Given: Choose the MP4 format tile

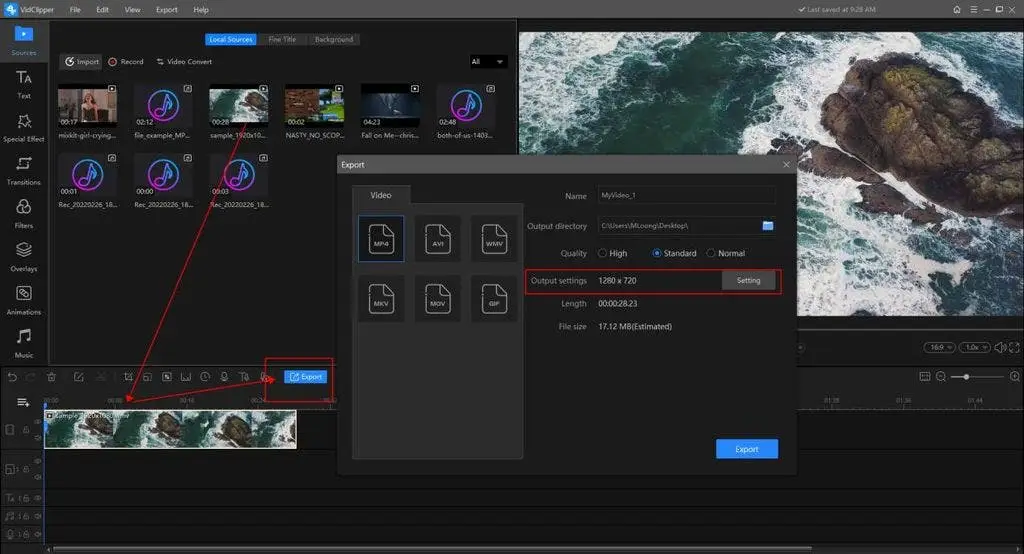Looking at the screenshot, I should tap(381, 238).
